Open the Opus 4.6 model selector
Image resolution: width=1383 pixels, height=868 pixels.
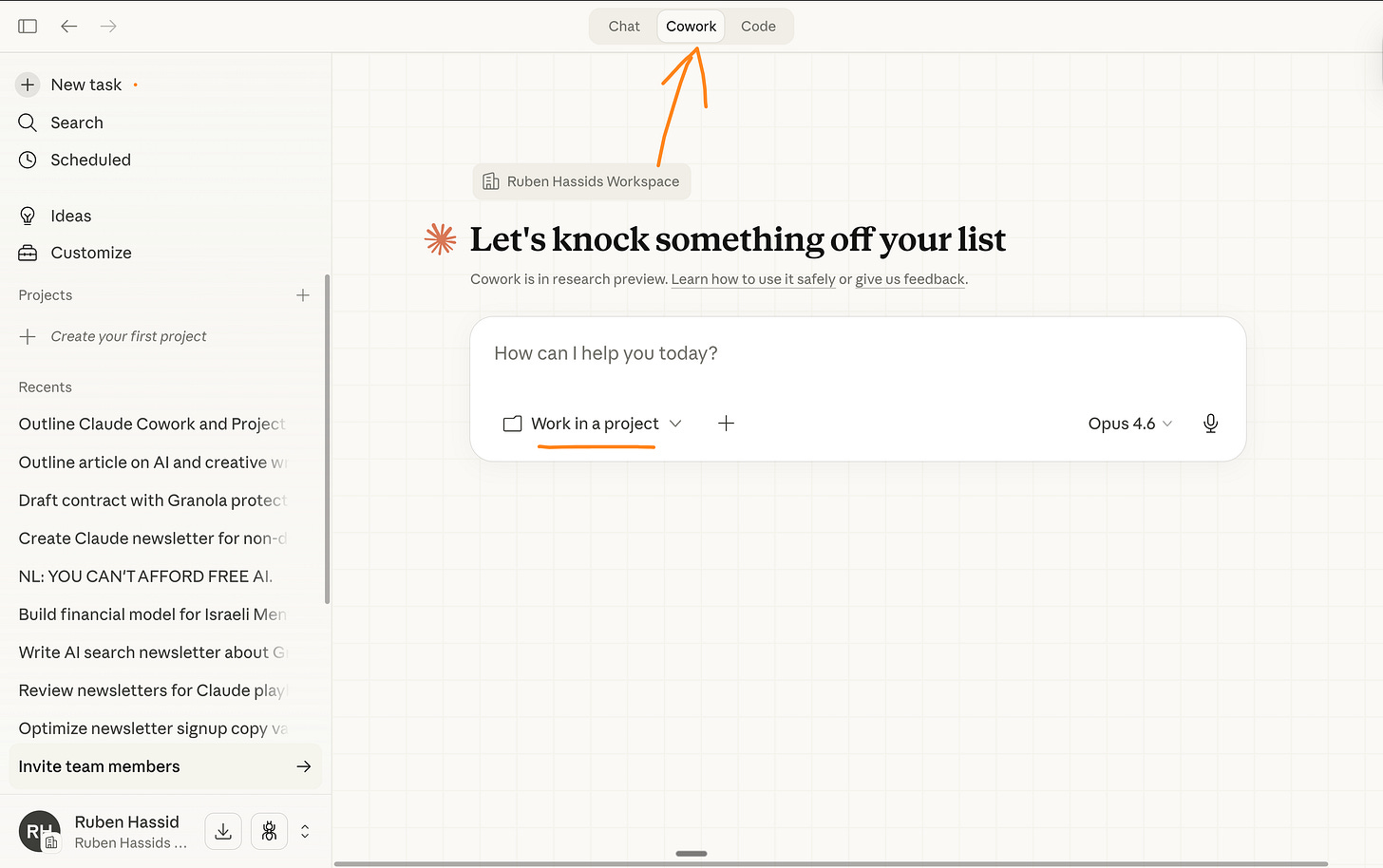click(x=1129, y=424)
